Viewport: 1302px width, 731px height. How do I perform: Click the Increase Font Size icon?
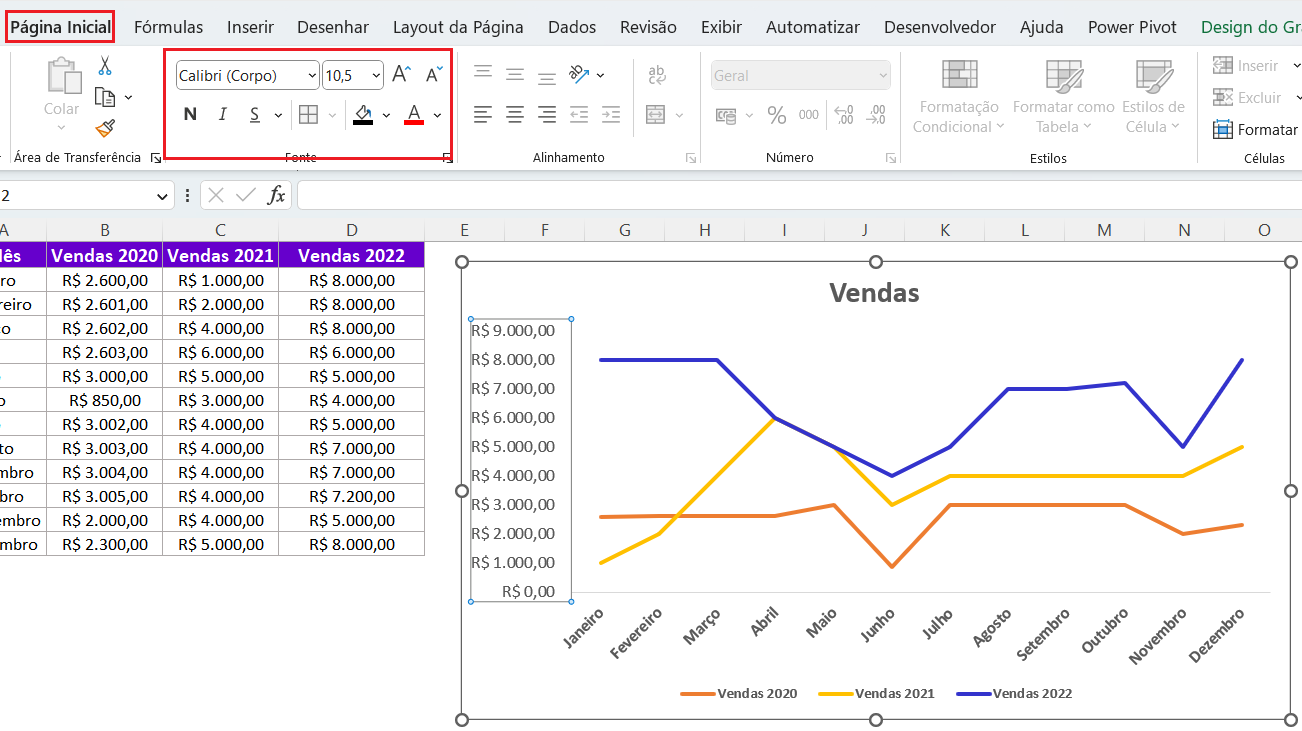click(401, 74)
